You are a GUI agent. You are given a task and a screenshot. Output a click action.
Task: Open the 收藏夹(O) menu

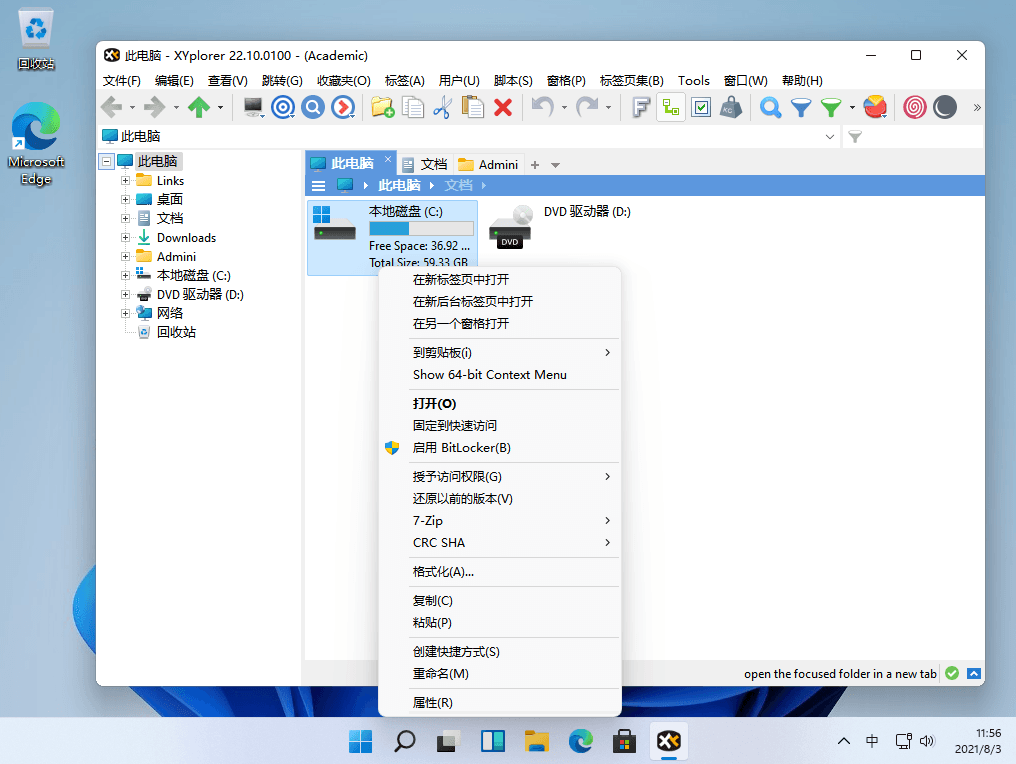(x=343, y=80)
